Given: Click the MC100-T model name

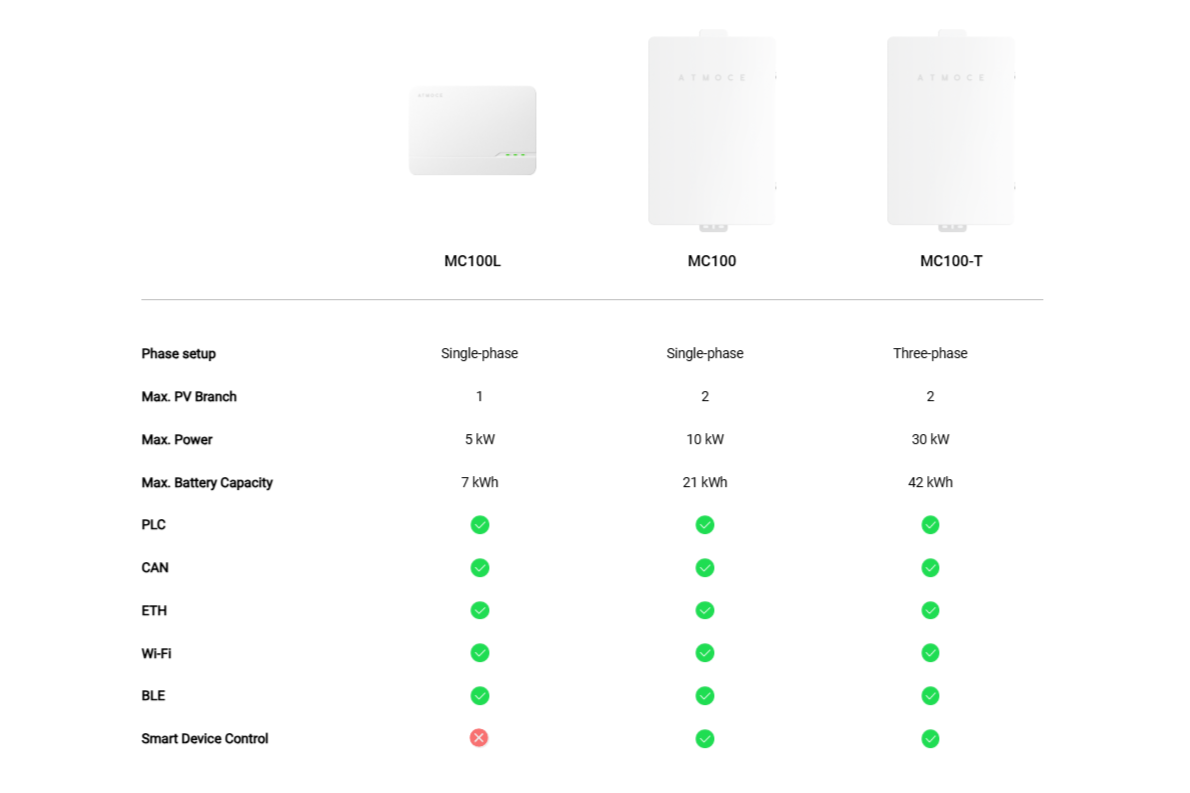Looking at the screenshot, I should click(950, 261).
